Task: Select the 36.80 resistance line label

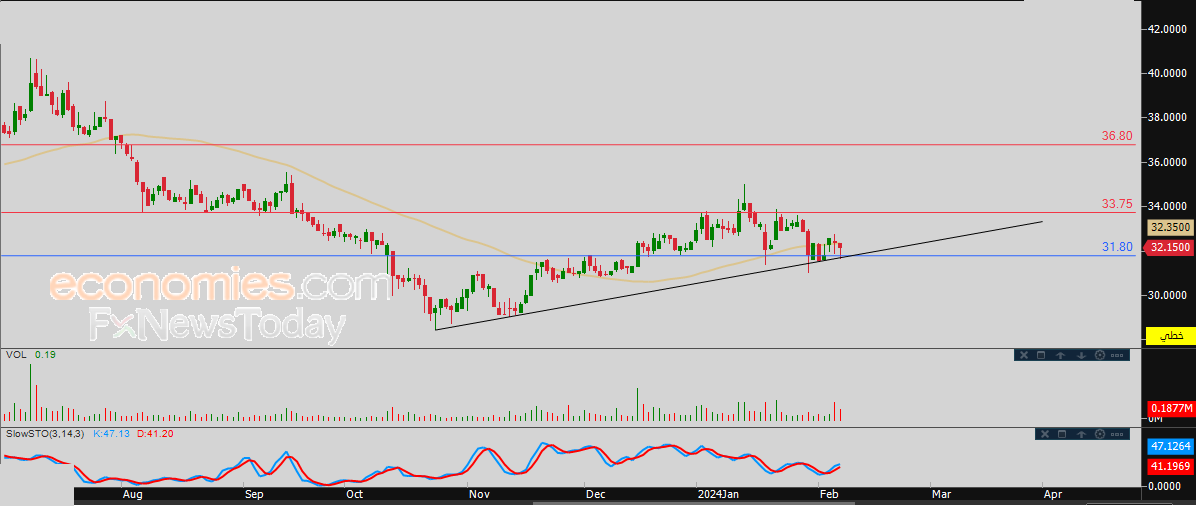Action: coord(1117,135)
